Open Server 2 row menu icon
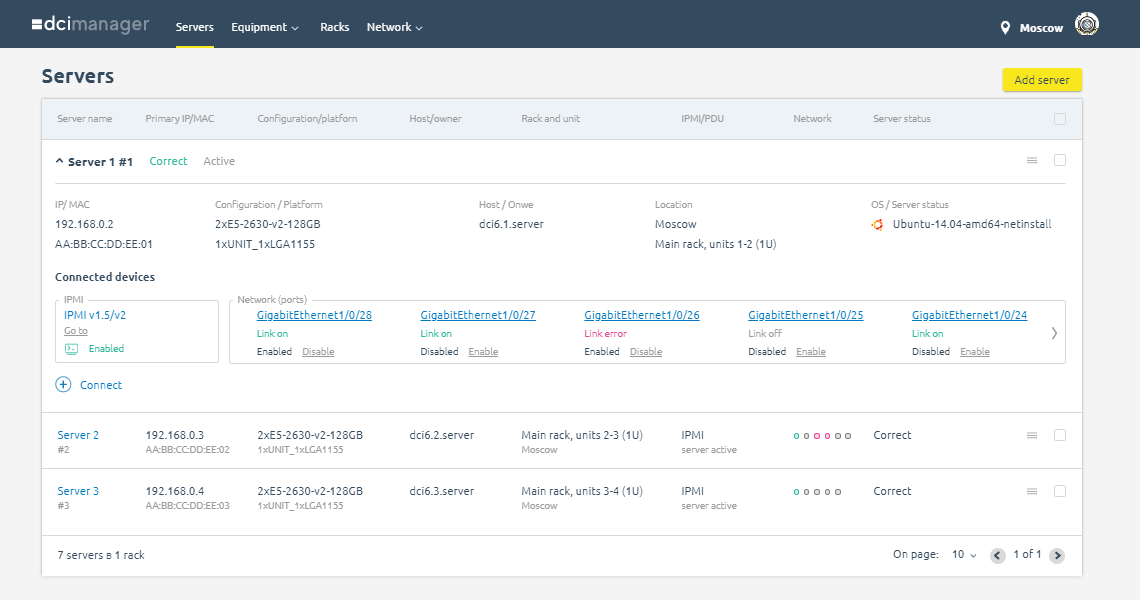Viewport: 1140px width, 600px height. coord(1032,436)
